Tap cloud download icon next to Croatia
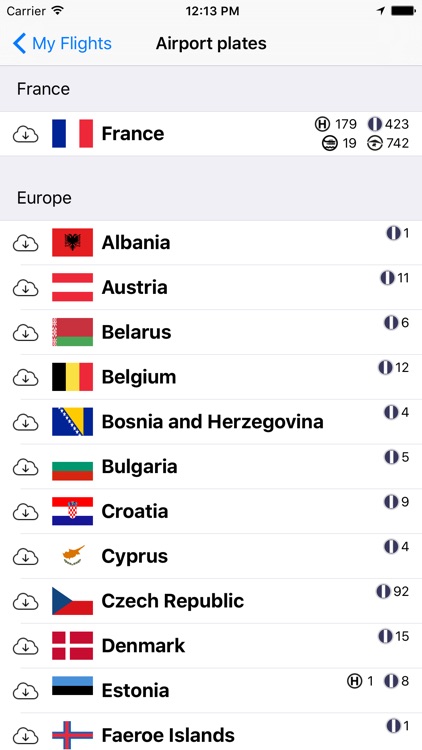The width and height of the screenshot is (422, 750). click(x=25, y=512)
